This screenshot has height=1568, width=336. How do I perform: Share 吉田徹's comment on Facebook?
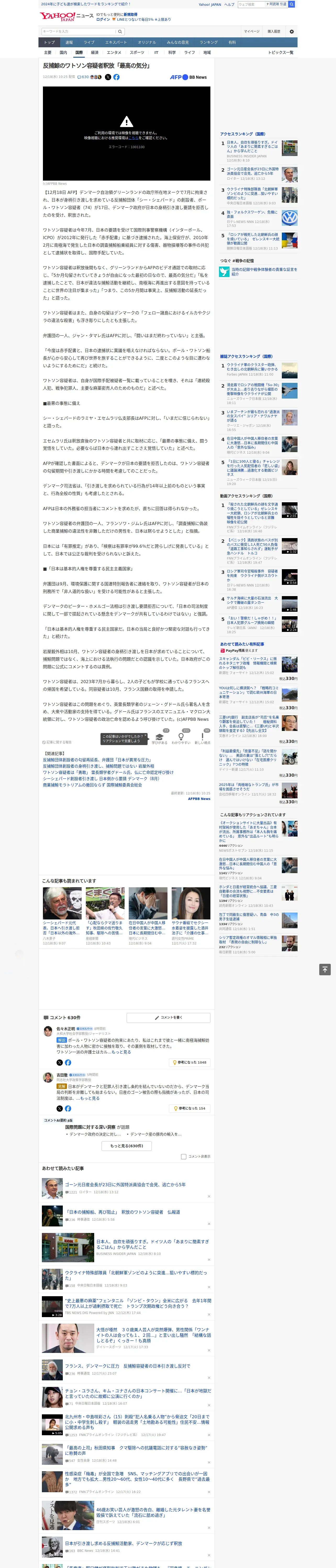tap(68, 1108)
